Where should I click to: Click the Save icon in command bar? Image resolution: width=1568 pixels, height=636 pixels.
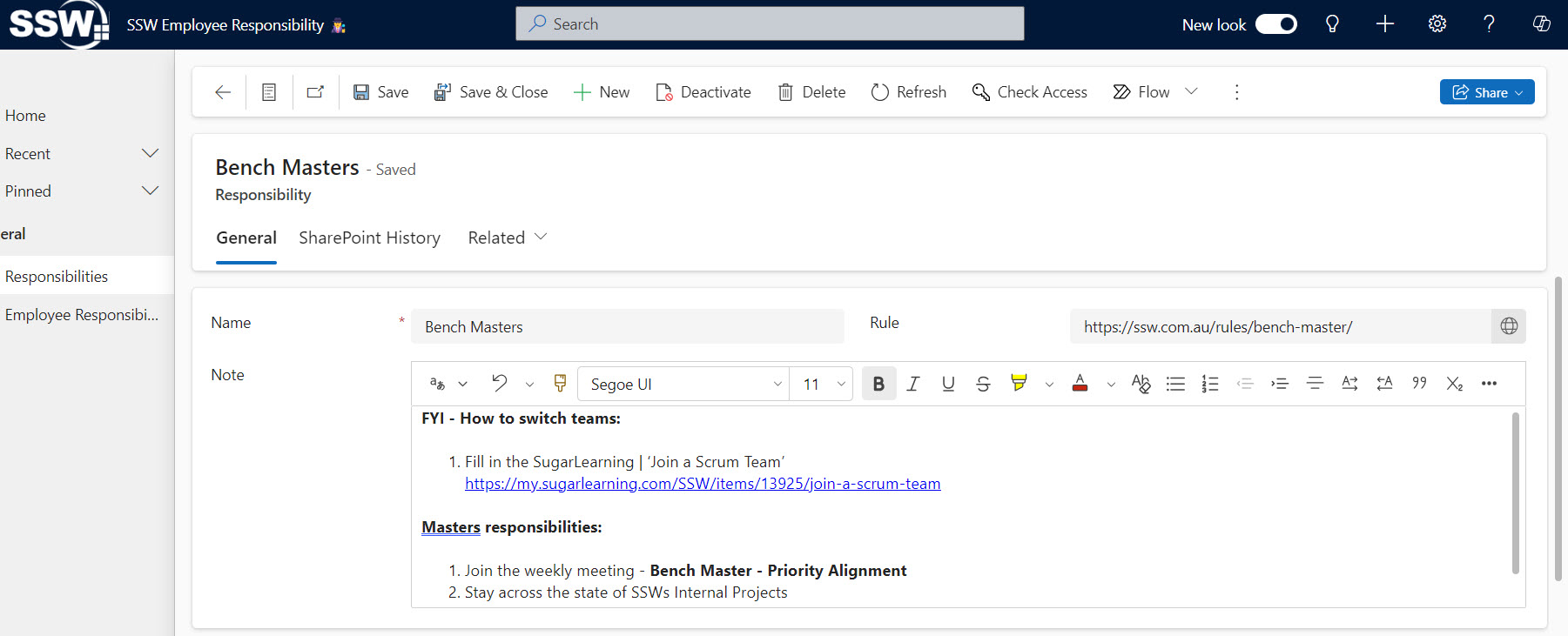(x=361, y=92)
